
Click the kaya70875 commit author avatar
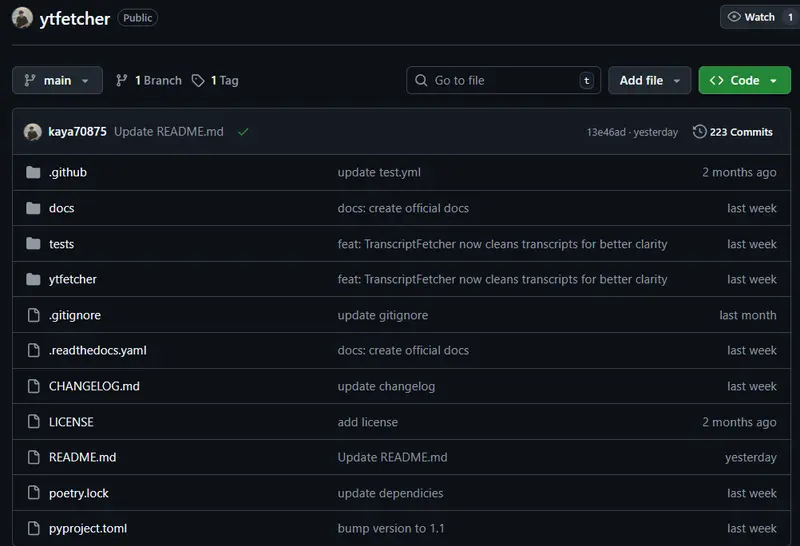pyautogui.click(x=33, y=132)
